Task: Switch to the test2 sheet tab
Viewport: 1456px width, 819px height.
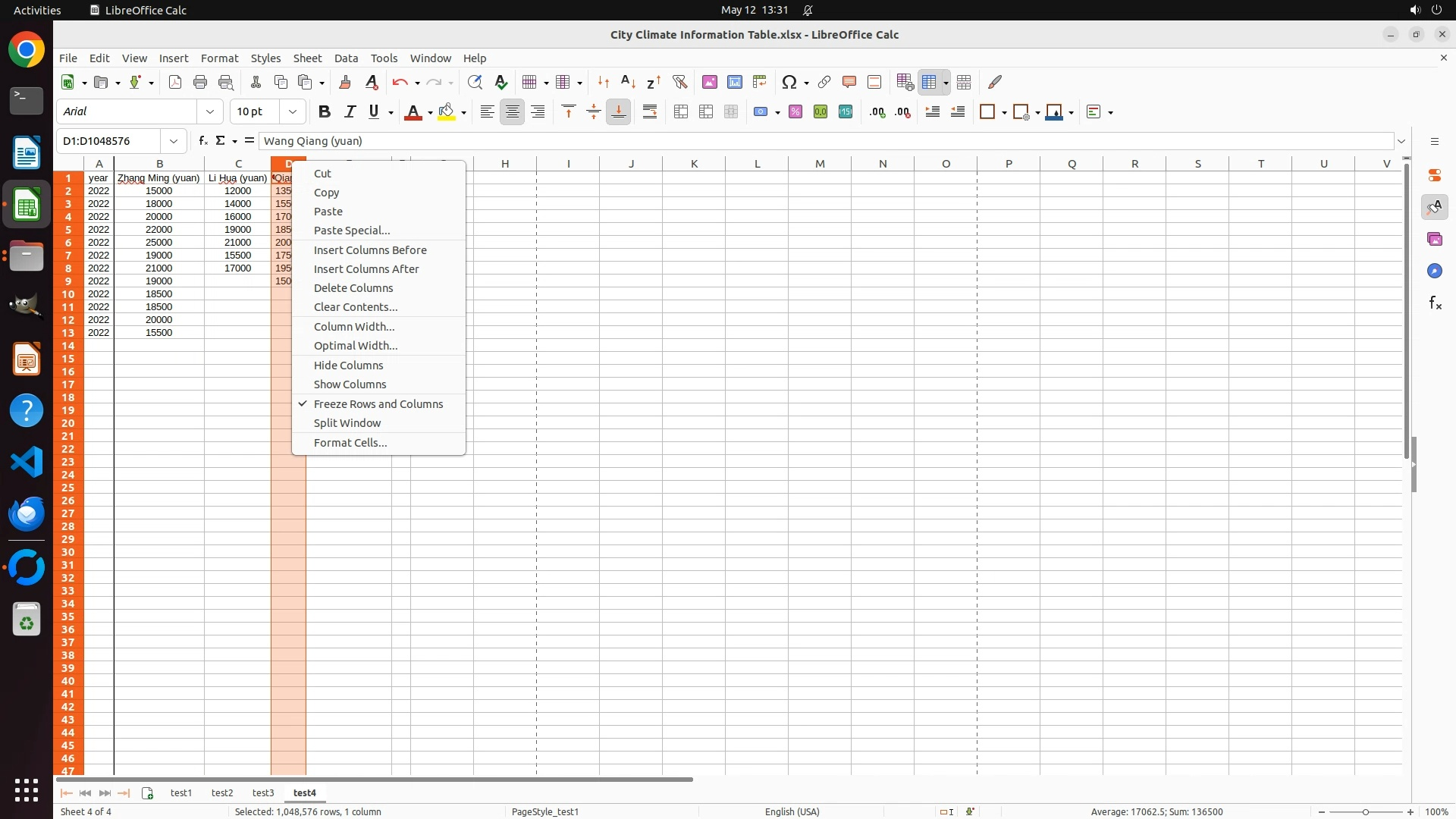Action: 222,793
